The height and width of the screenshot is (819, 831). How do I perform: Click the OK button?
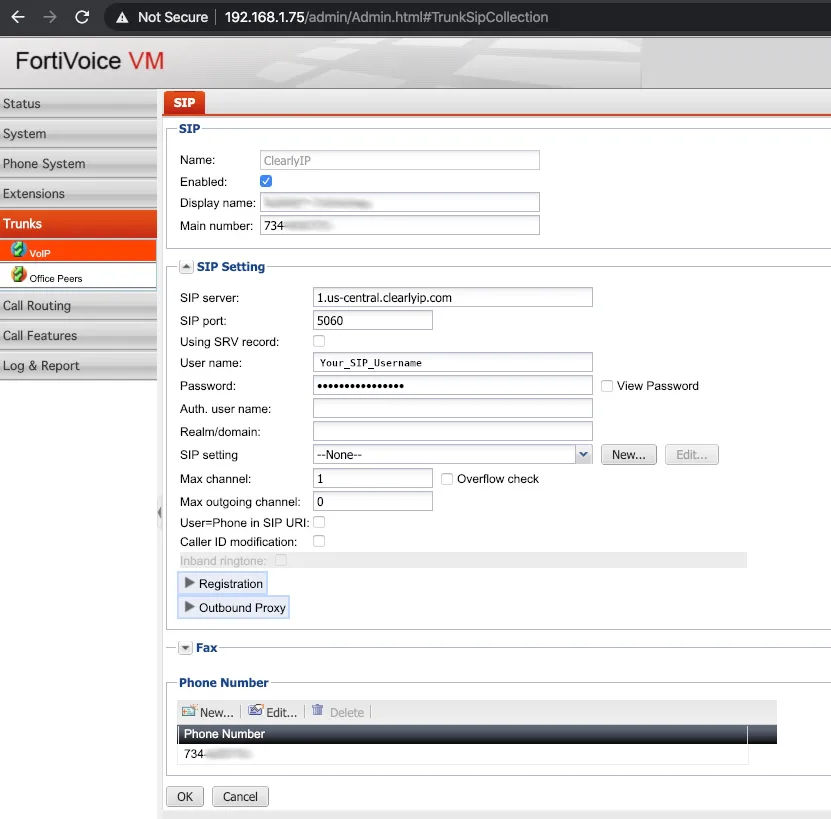click(185, 796)
